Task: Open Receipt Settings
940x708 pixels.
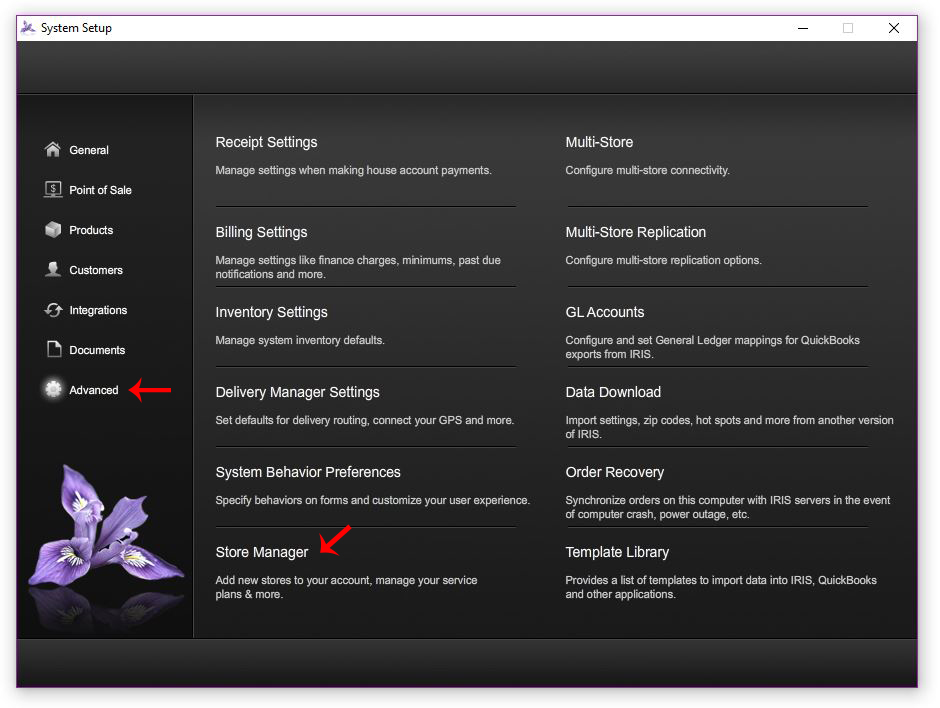Action: [x=266, y=142]
